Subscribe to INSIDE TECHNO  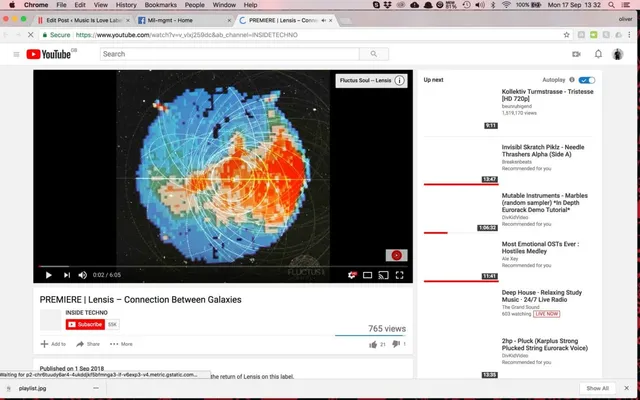tap(85, 324)
